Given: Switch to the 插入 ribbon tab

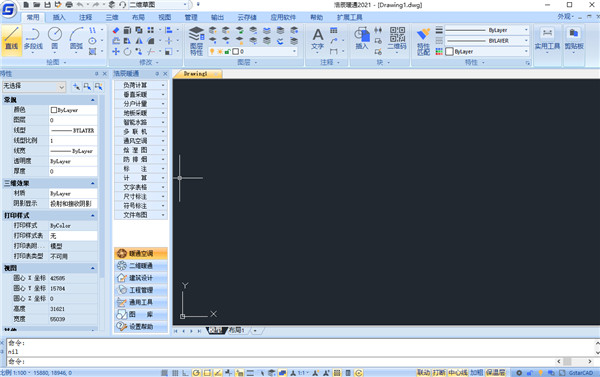Looking at the screenshot, I should tap(59, 17).
